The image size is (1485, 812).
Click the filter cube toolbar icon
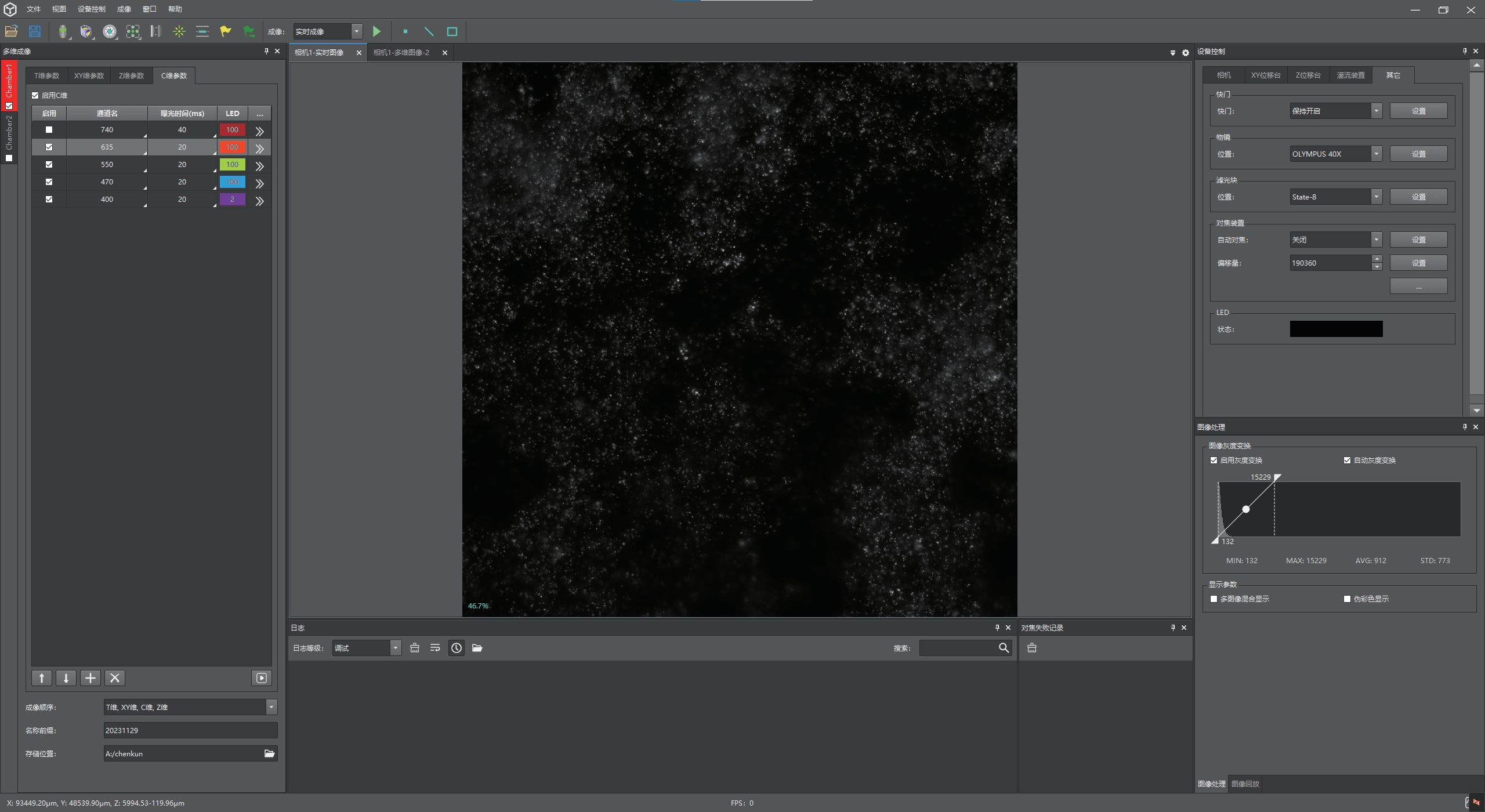tap(86, 31)
